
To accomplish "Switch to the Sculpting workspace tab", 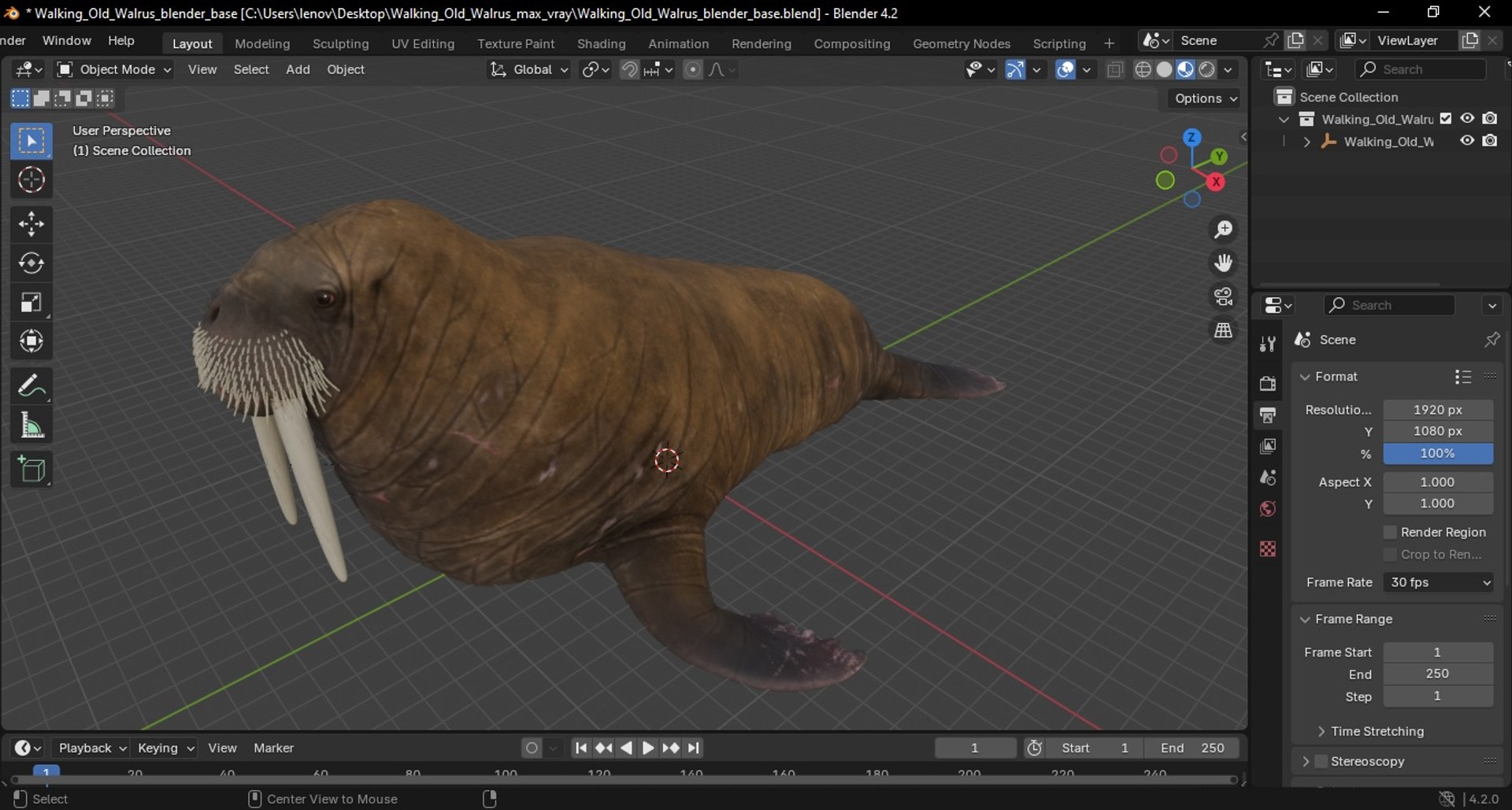I will coord(340,43).
